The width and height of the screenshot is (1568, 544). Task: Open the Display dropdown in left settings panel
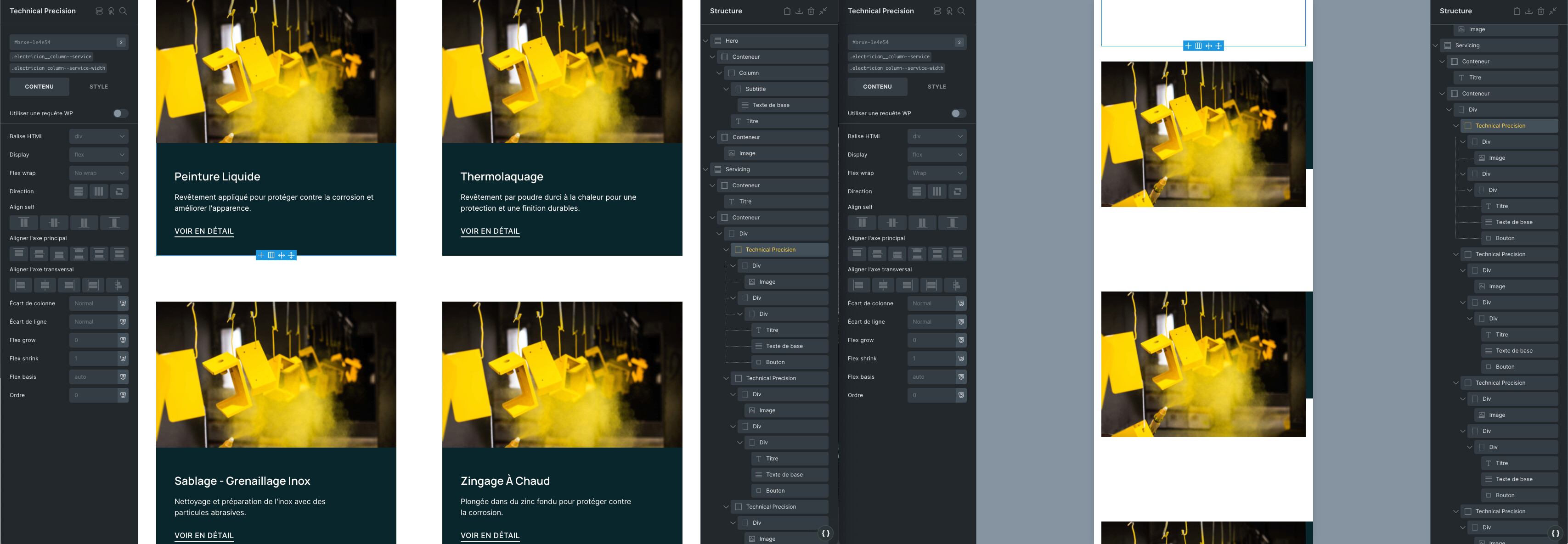99,155
